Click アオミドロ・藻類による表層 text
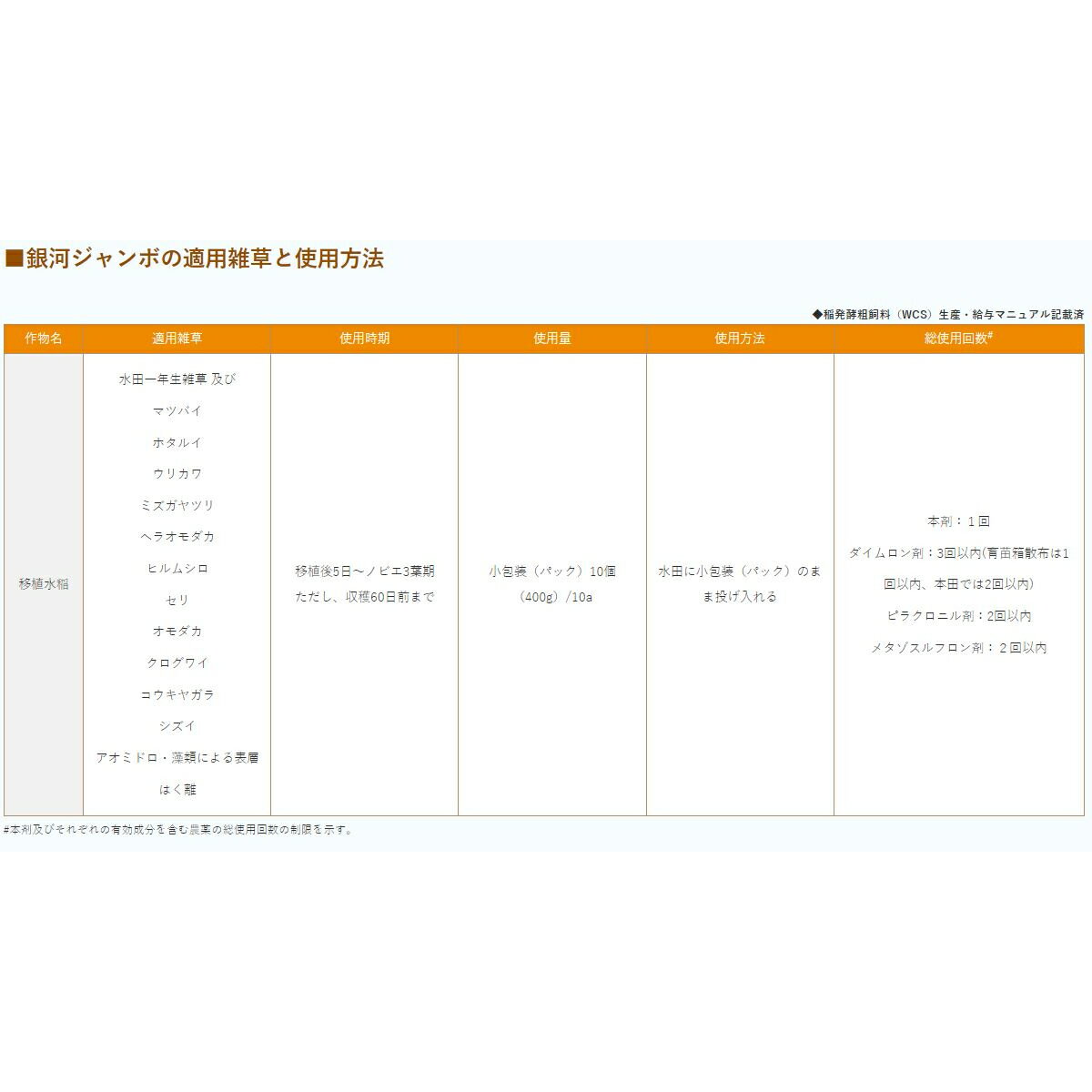Screen dimensions: 1092x1092 point(177,757)
